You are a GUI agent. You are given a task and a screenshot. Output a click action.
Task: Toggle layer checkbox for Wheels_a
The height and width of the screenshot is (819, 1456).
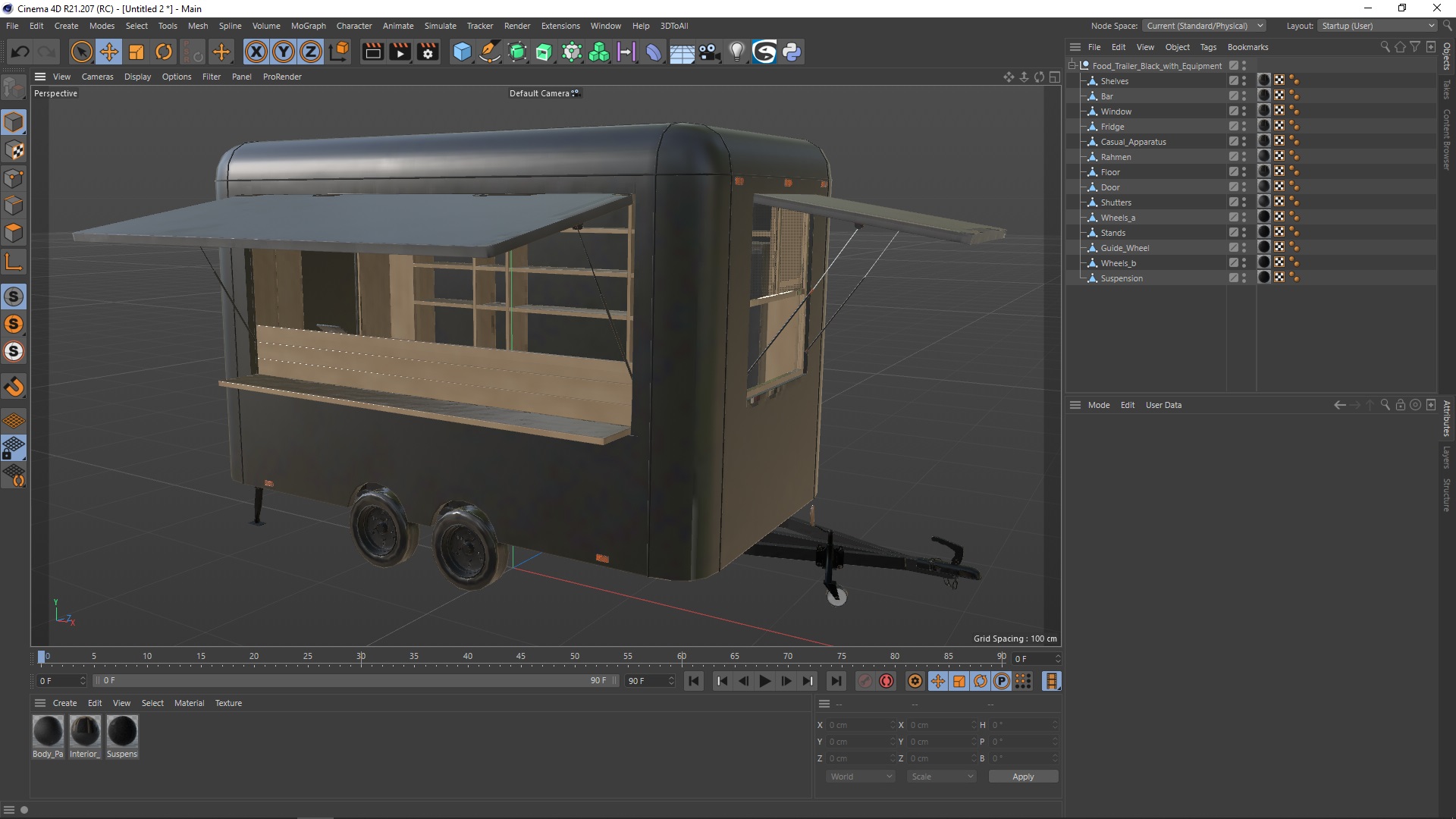click(x=1234, y=218)
